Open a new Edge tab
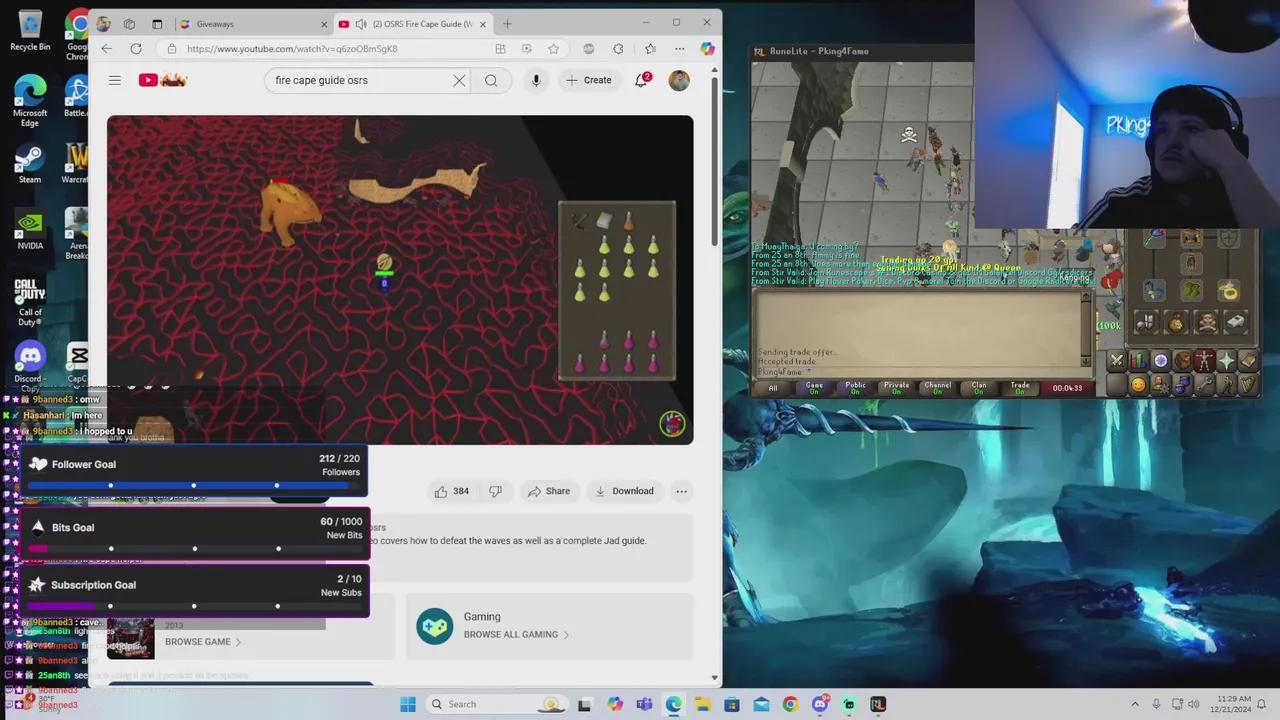 tap(507, 24)
